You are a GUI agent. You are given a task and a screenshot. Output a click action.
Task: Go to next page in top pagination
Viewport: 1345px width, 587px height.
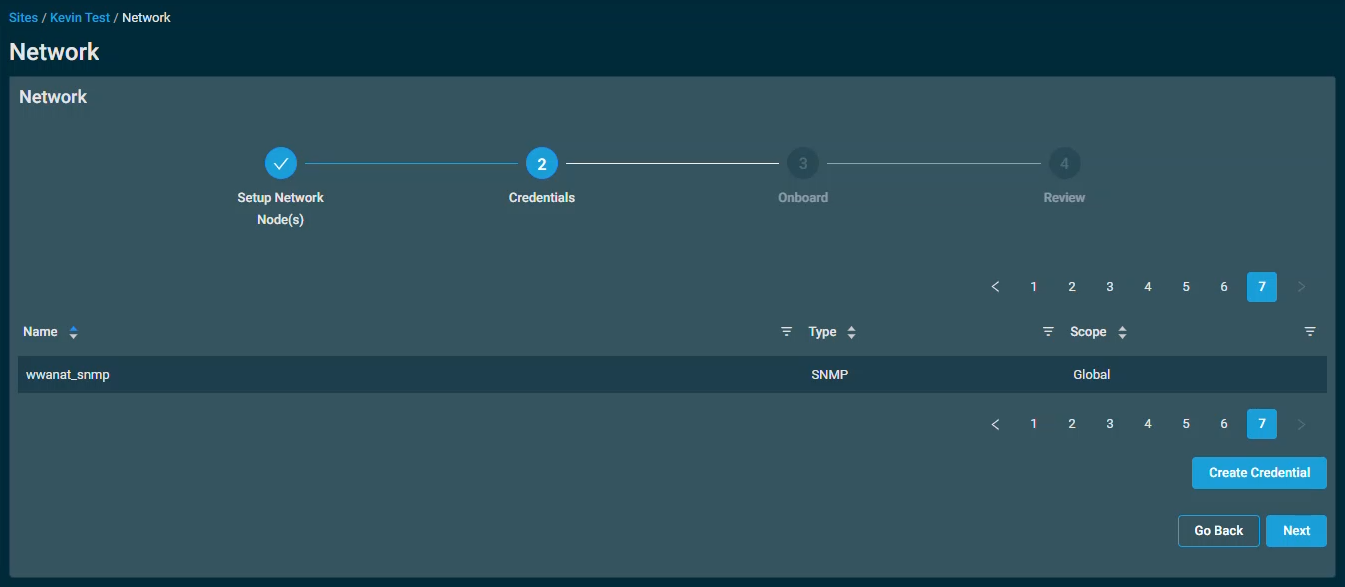[x=1301, y=287]
